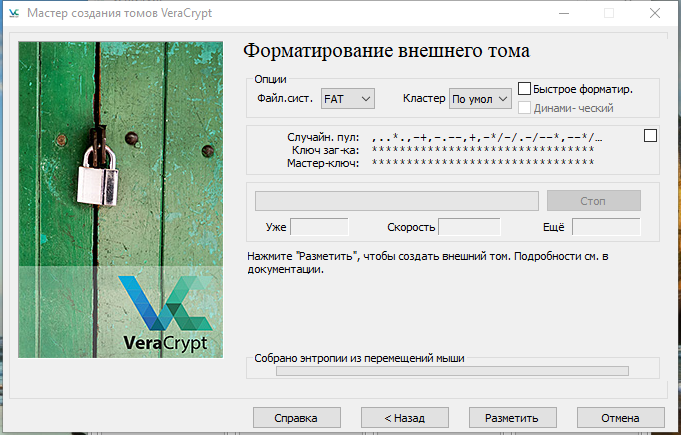Click the Нажмите "Разметить" instruction text
Image resolution: width=681 pixels, height=435 pixels.
pos(428,263)
